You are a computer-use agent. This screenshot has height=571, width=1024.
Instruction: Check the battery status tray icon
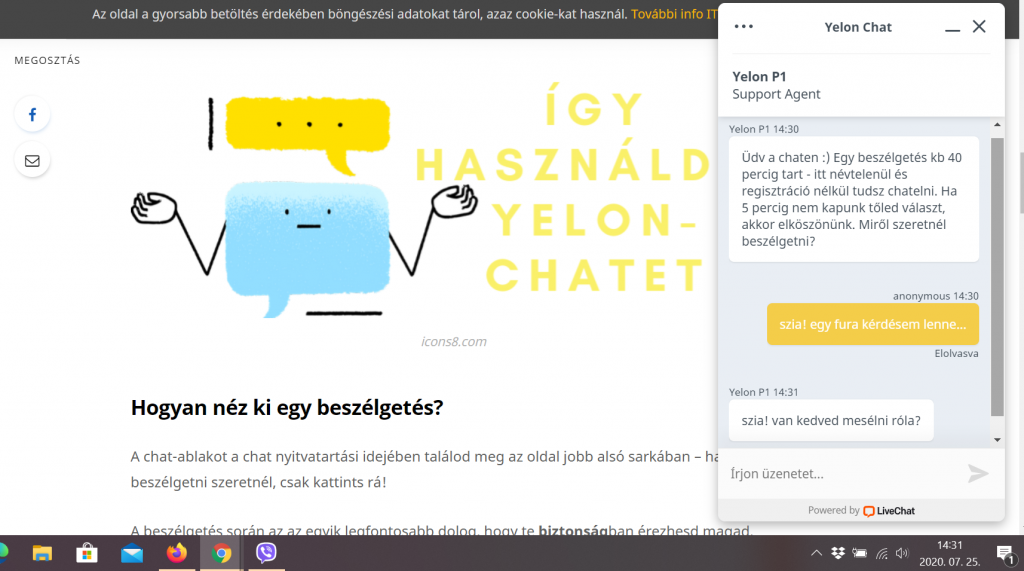(x=859, y=553)
